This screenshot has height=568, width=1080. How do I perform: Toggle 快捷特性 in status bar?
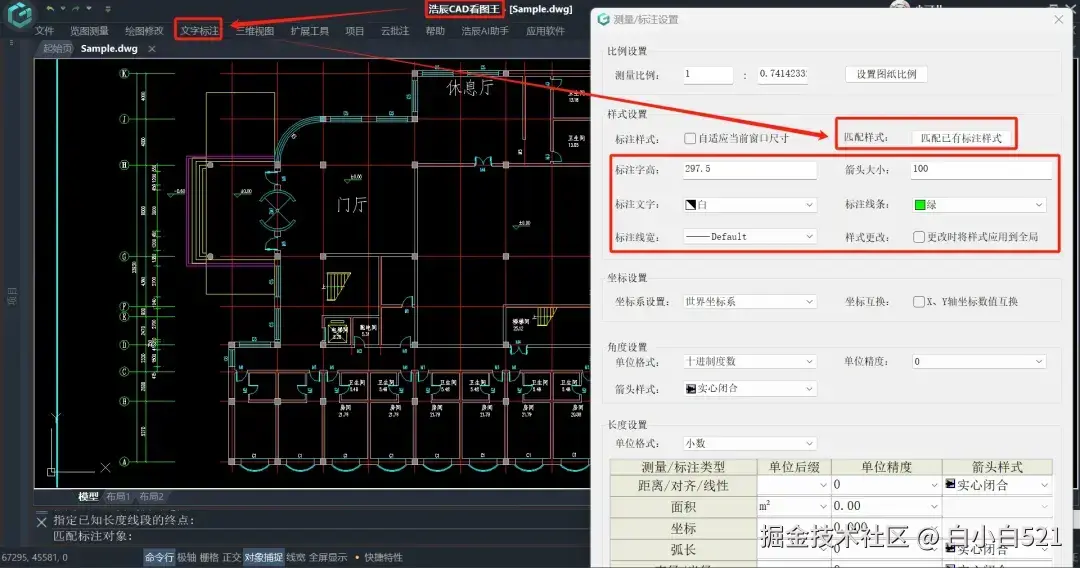coord(384,557)
